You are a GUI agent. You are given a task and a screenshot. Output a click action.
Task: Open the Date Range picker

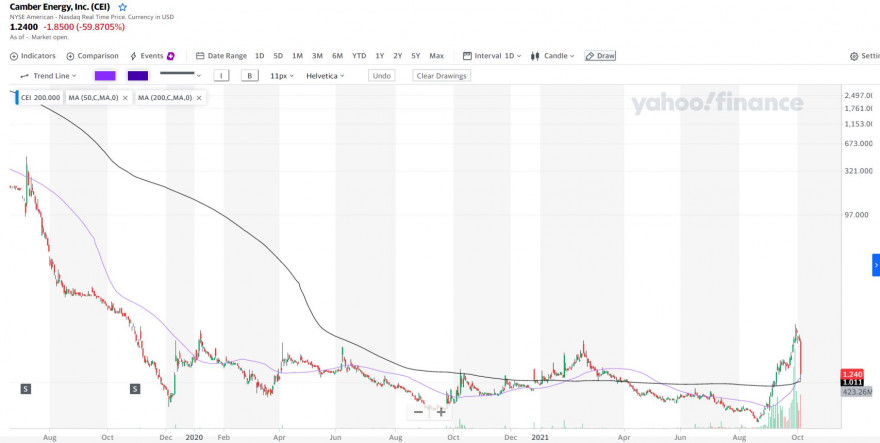click(x=222, y=56)
